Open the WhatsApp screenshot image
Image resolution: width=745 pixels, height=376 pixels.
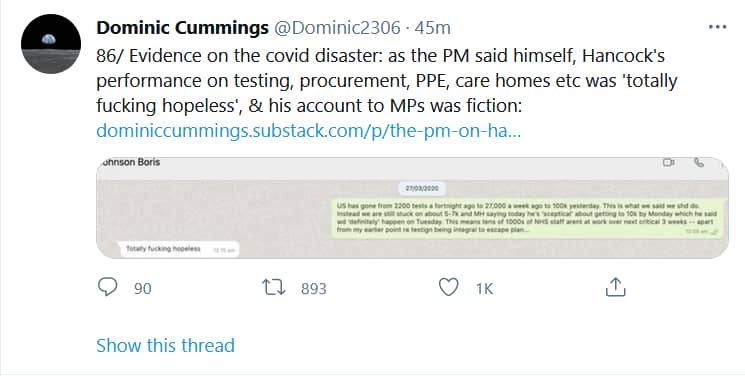[412, 208]
